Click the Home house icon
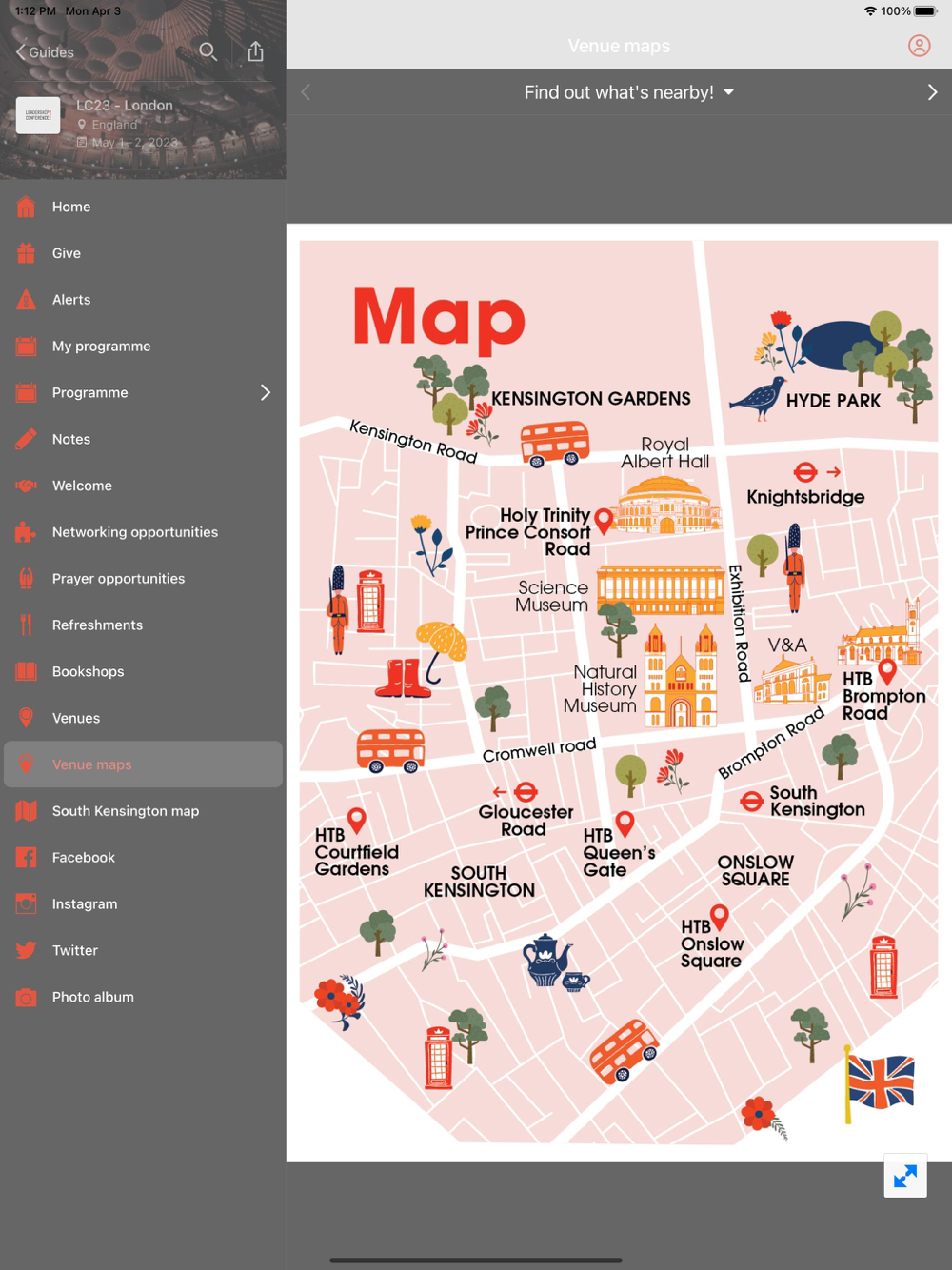 (26, 207)
